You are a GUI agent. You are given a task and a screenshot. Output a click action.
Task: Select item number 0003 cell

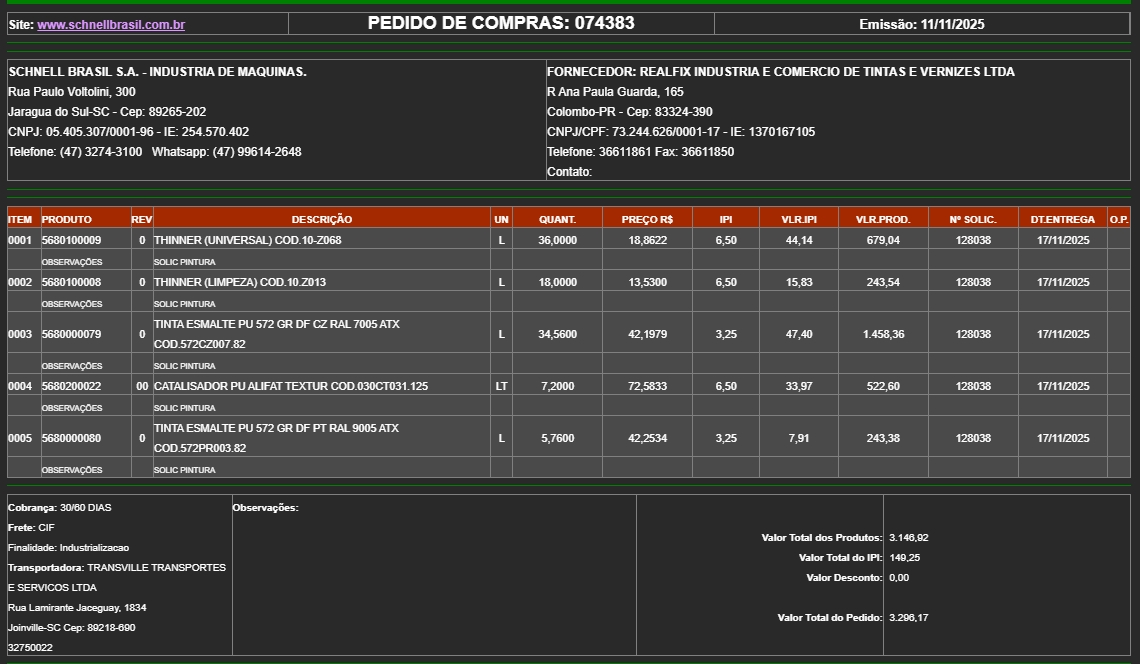tap(20, 334)
